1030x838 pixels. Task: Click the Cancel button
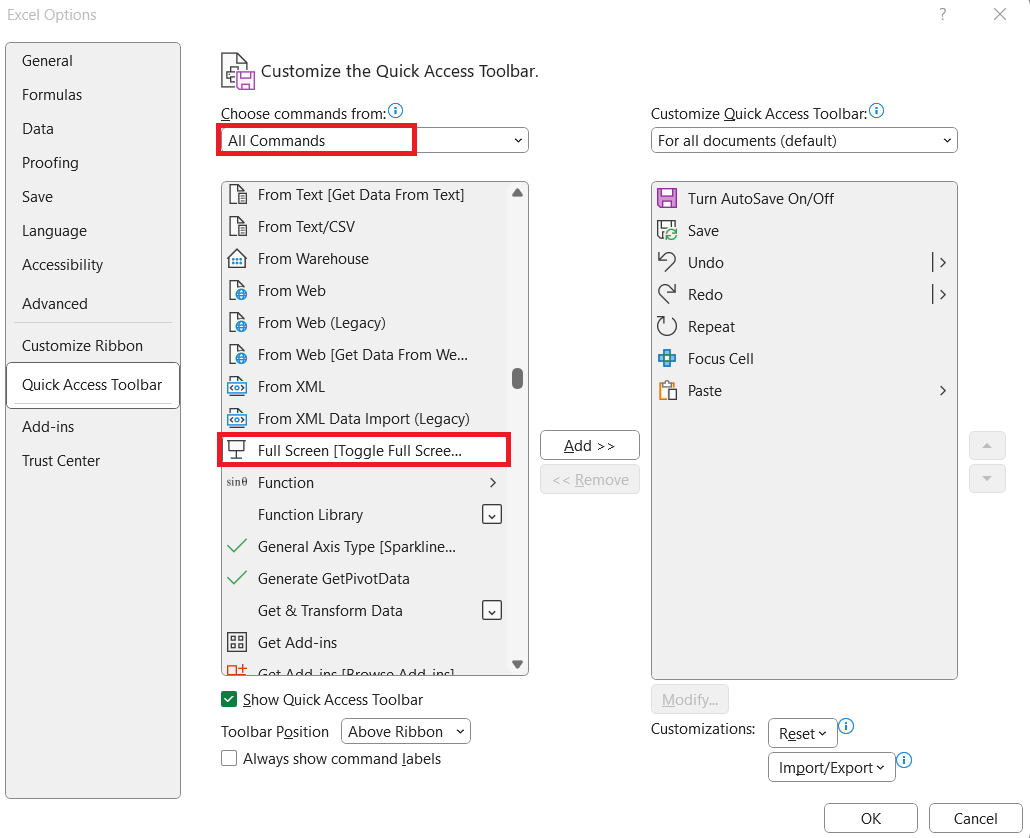(975, 818)
